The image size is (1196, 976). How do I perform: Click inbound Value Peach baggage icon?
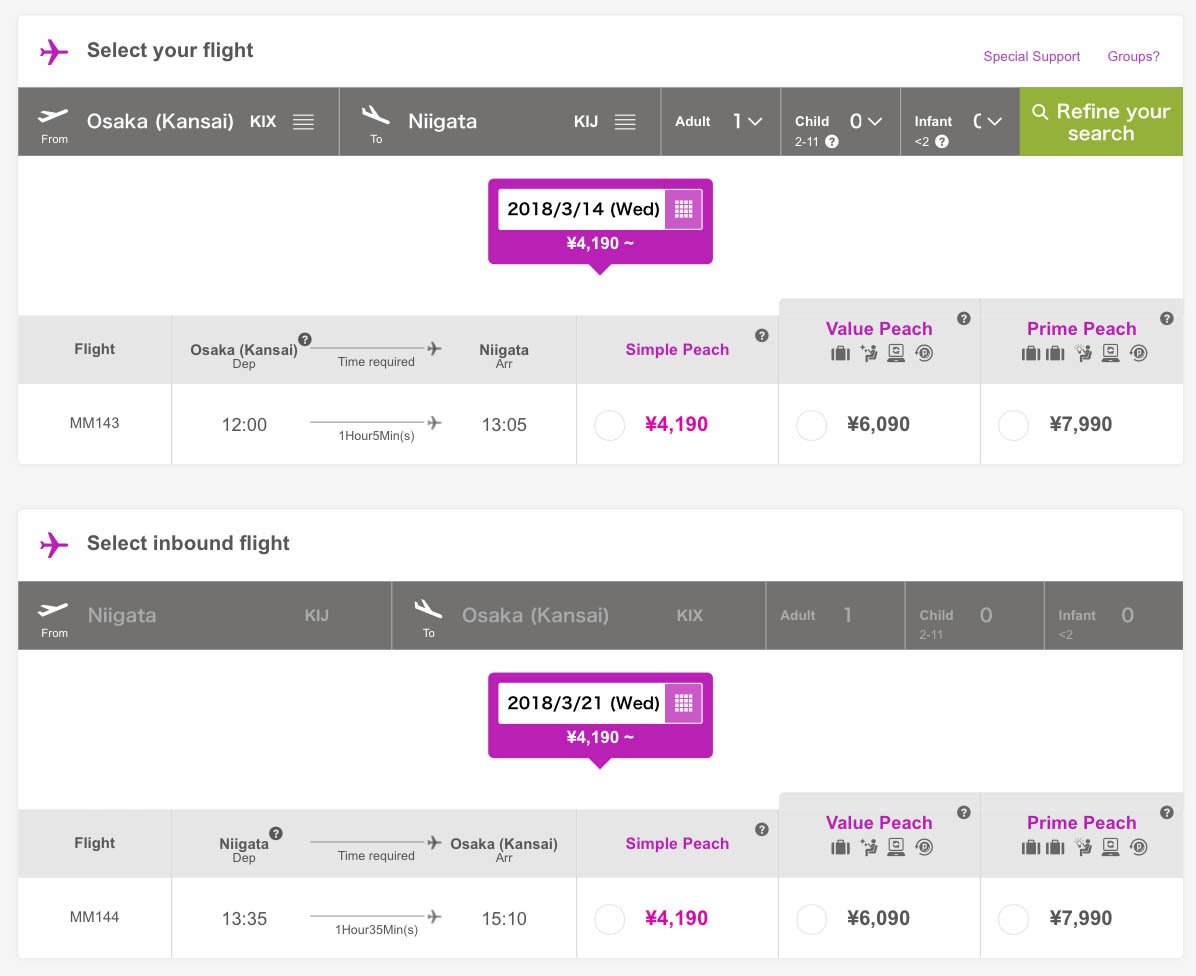[x=841, y=847]
